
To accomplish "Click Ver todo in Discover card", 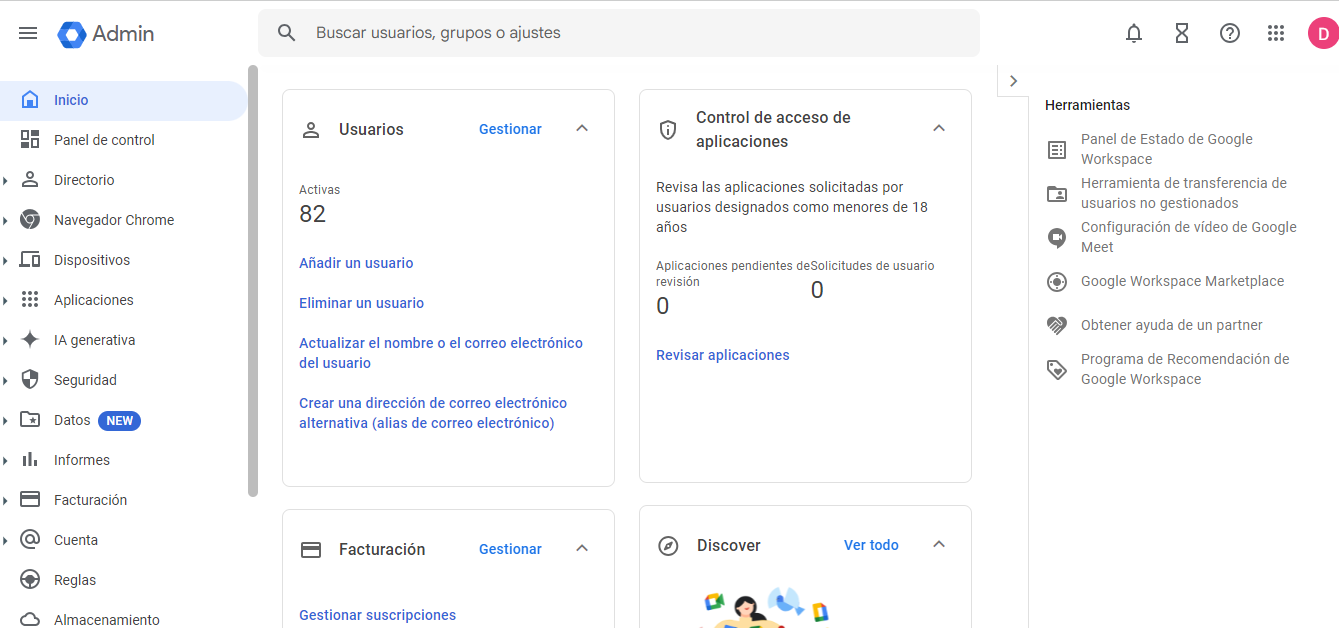I will (x=871, y=545).
